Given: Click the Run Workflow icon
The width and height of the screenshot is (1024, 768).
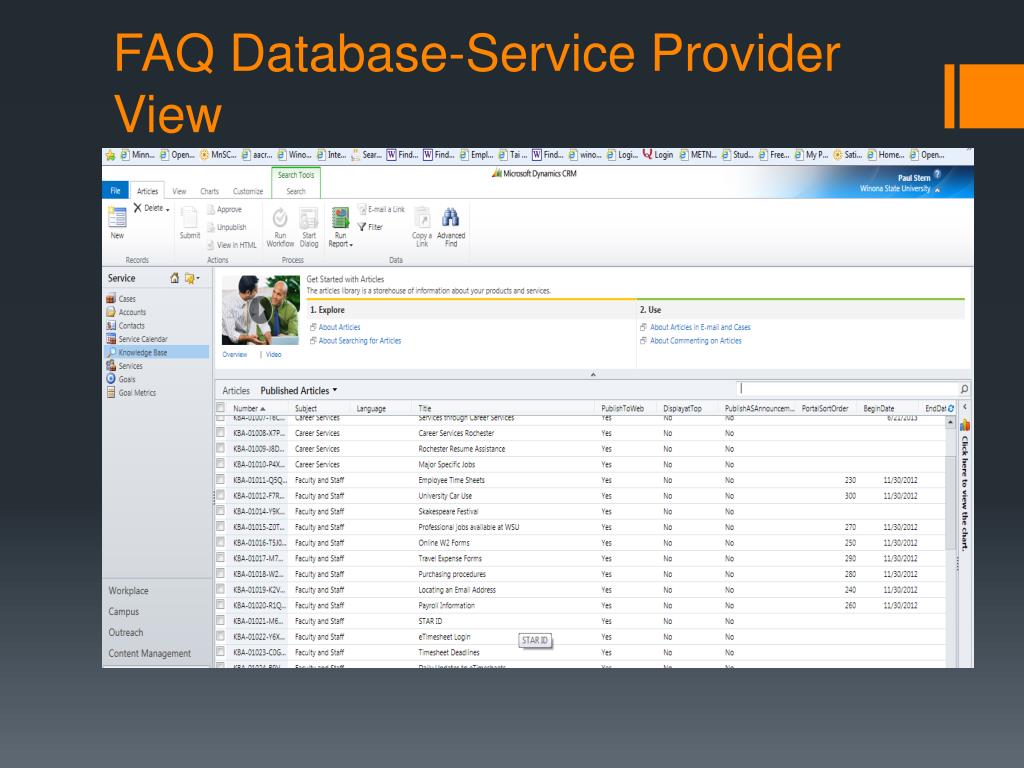Looking at the screenshot, I should [280, 218].
